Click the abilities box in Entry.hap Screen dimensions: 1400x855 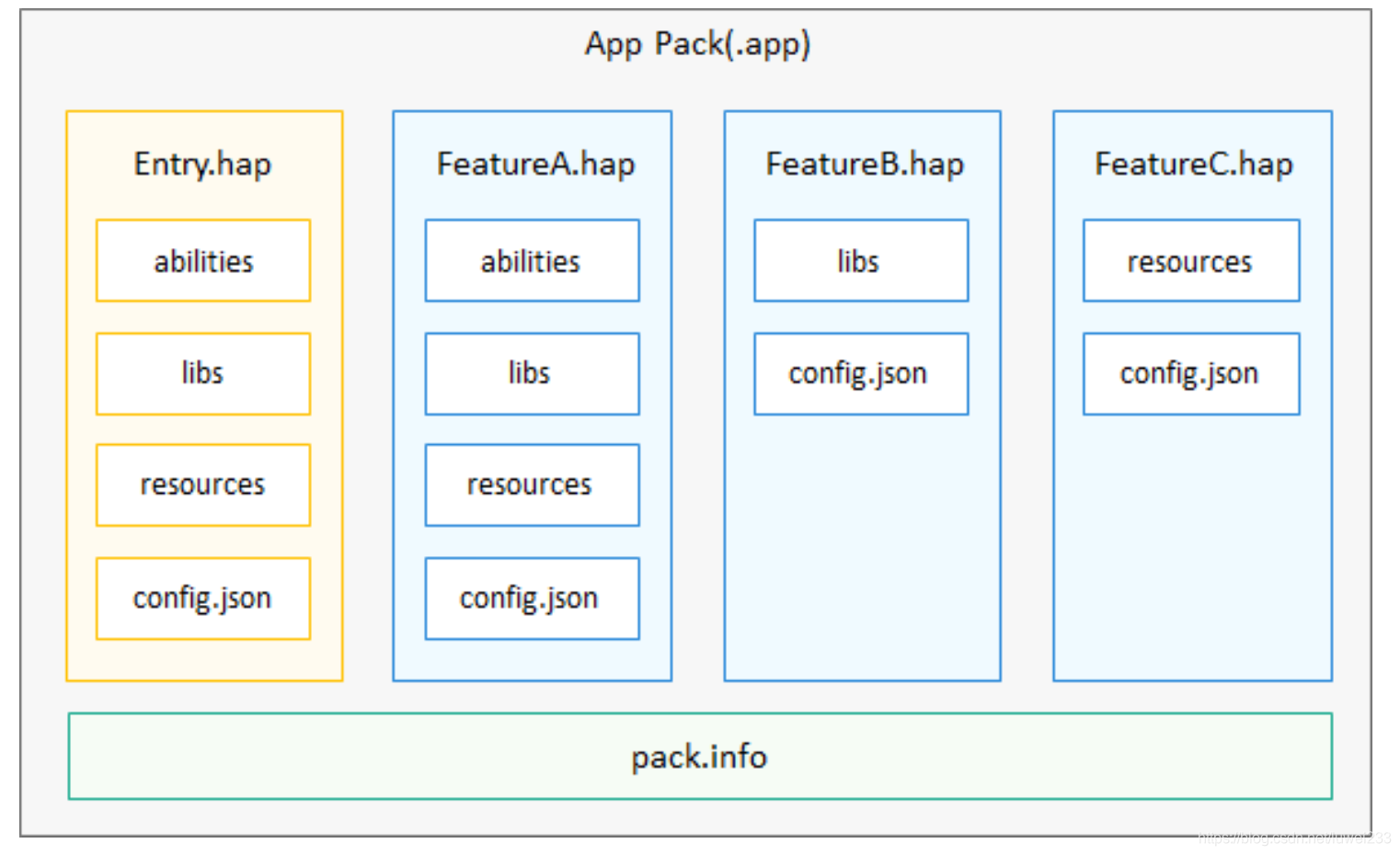(x=203, y=260)
